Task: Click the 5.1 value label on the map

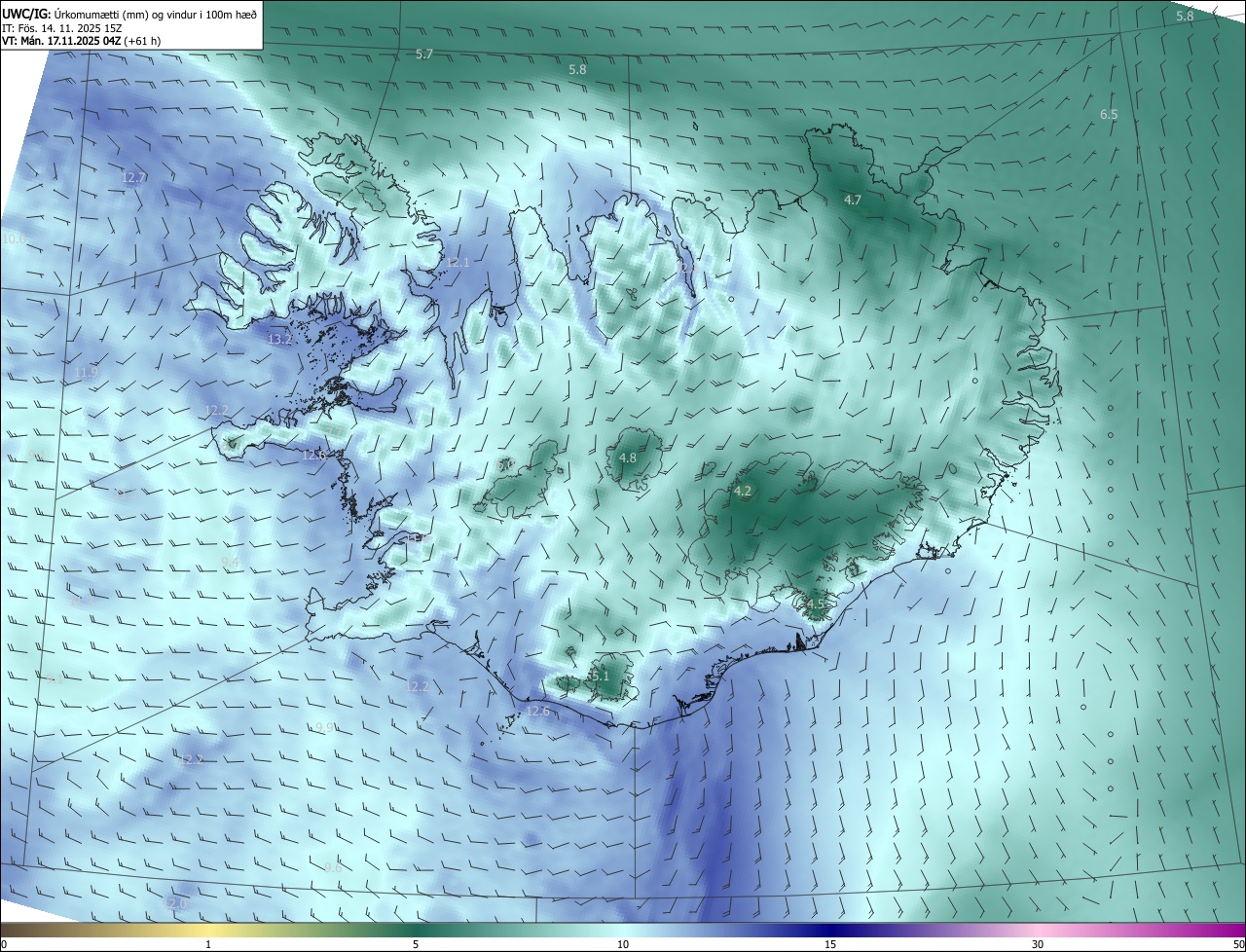Action: tap(600, 676)
